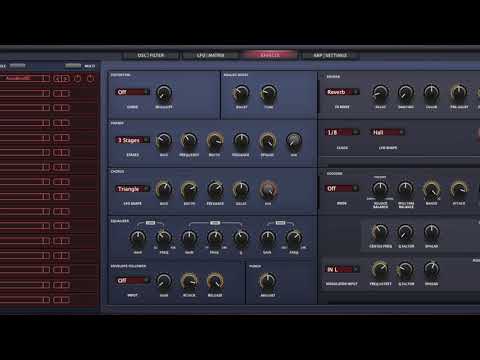Click the Chorus mix knob
480x360 pixels.
(x=268, y=189)
